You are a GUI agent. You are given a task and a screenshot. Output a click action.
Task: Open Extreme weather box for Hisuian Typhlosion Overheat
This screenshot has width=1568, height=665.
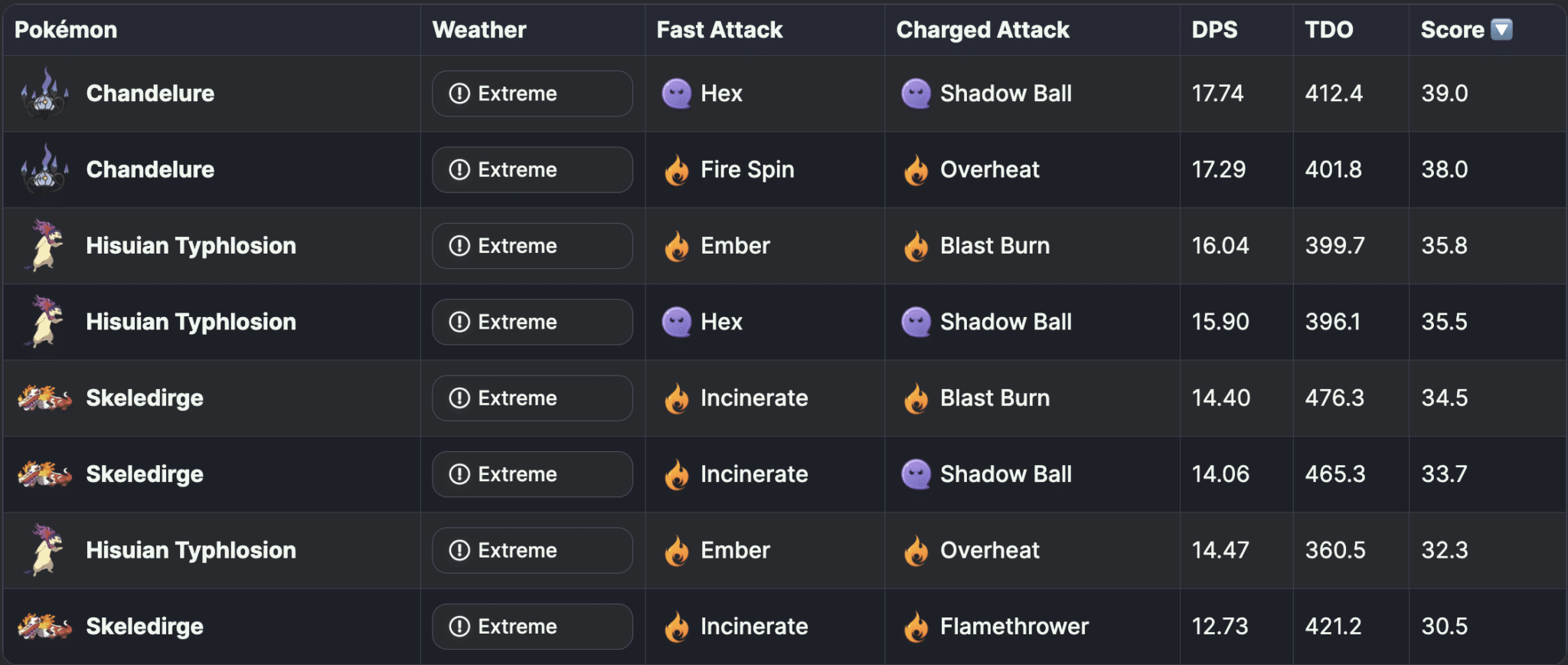click(532, 551)
